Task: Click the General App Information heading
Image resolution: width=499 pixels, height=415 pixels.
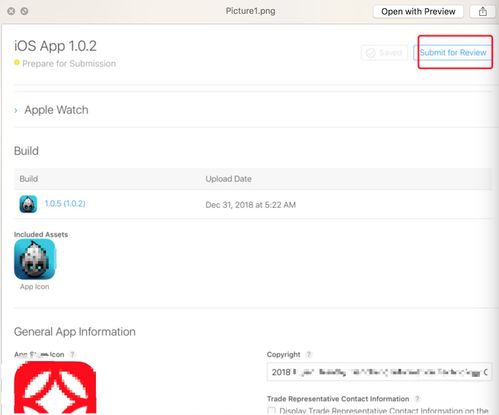Action: tap(75, 332)
